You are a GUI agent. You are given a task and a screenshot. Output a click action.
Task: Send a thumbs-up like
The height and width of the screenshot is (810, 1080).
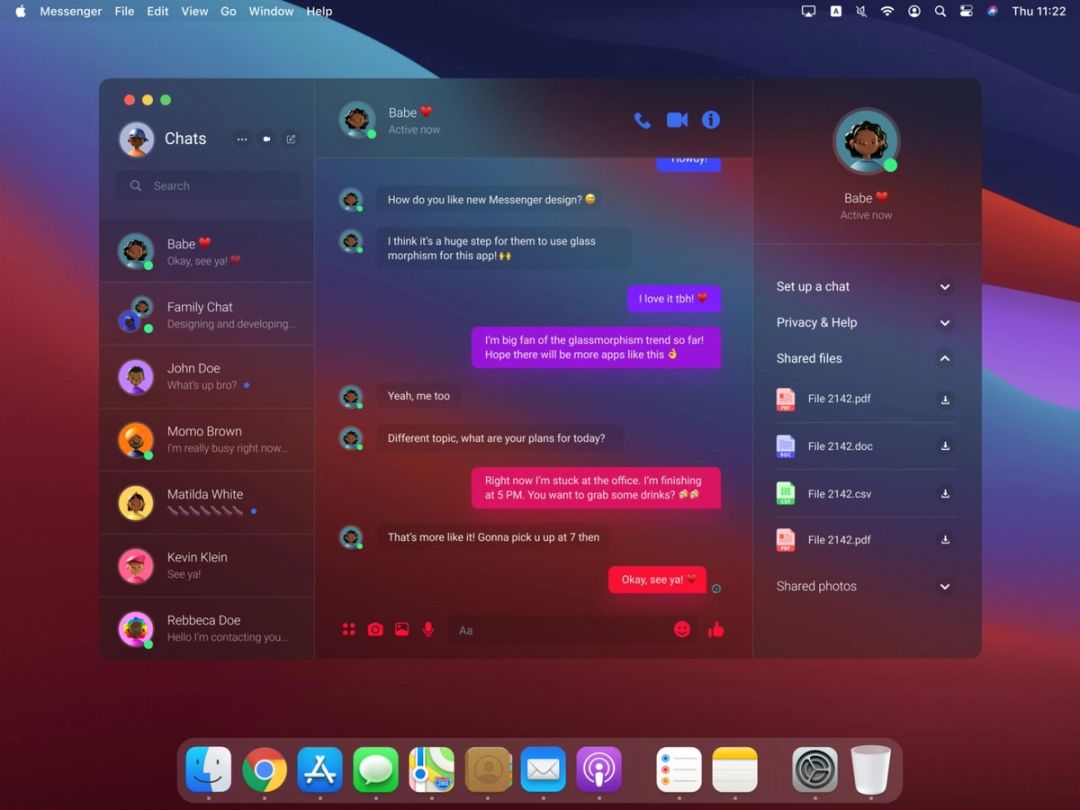(x=717, y=629)
